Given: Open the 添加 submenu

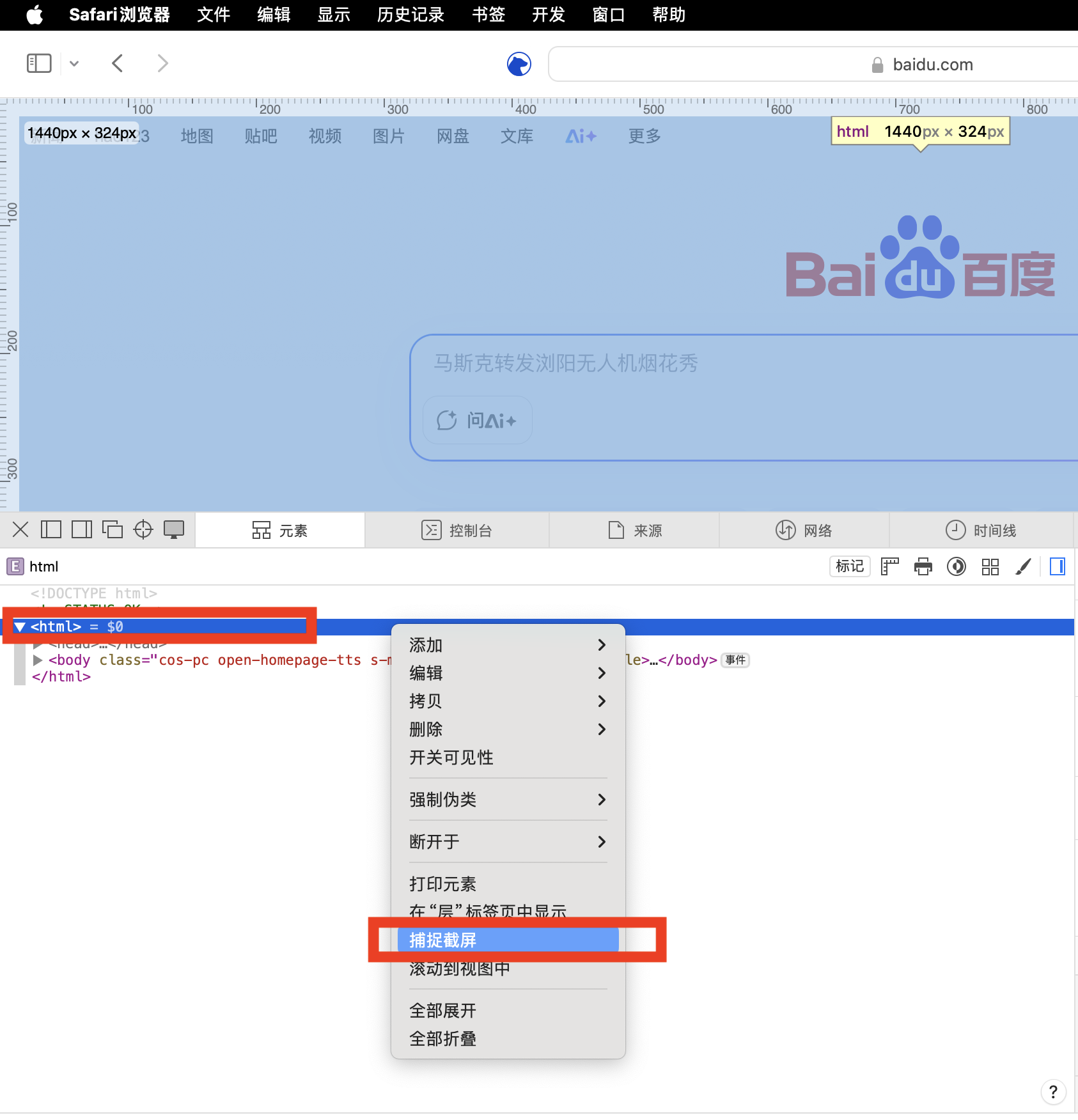Looking at the screenshot, I should coord(508,645).
